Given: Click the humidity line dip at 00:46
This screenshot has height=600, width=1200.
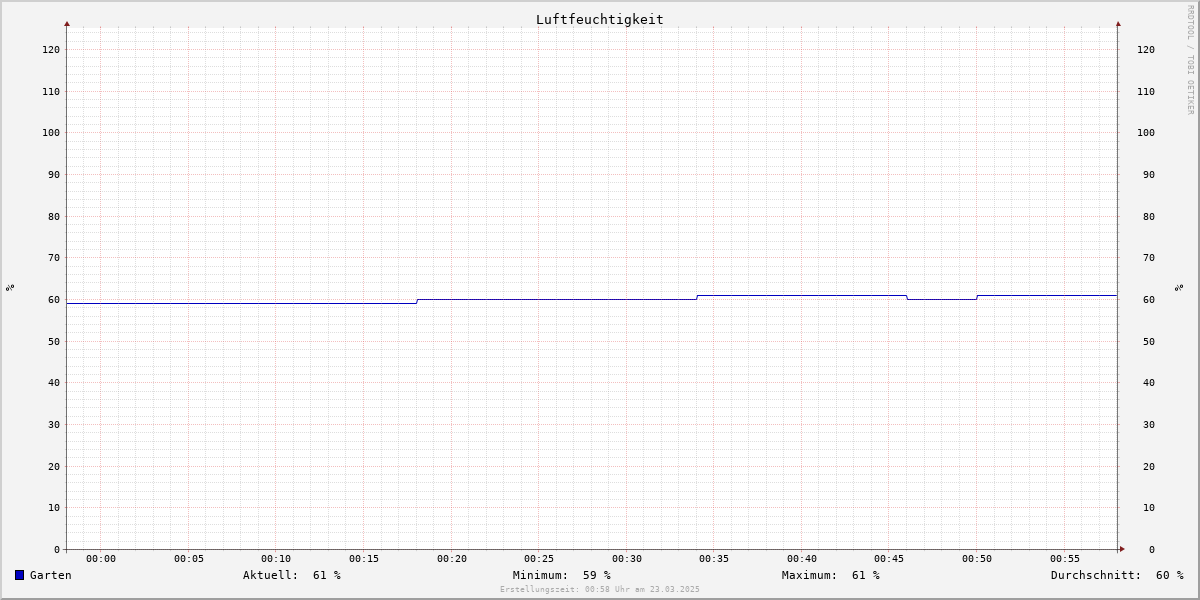Looking at the screenshot, I should (x=907, y=297).
